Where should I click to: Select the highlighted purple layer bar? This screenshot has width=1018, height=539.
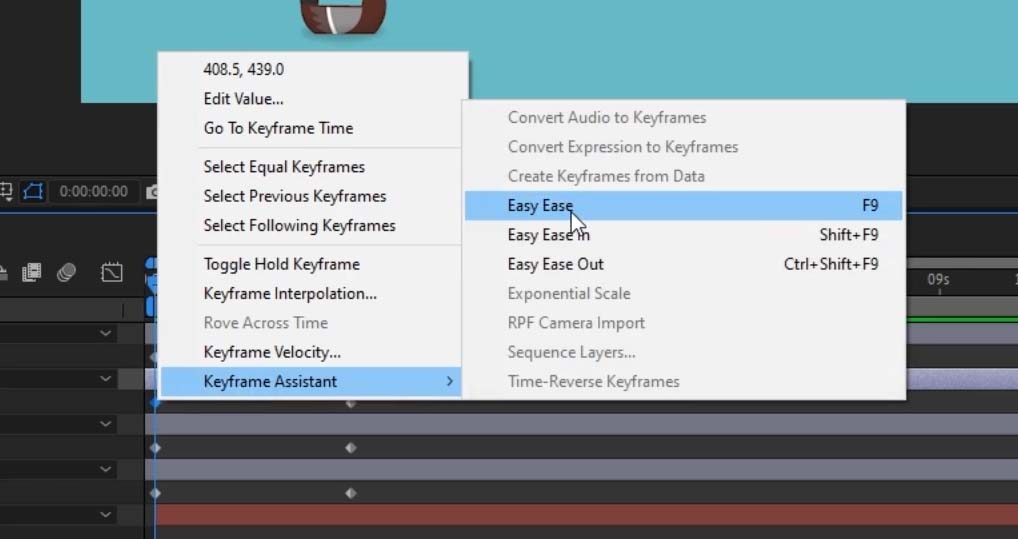tap(962, 379)
